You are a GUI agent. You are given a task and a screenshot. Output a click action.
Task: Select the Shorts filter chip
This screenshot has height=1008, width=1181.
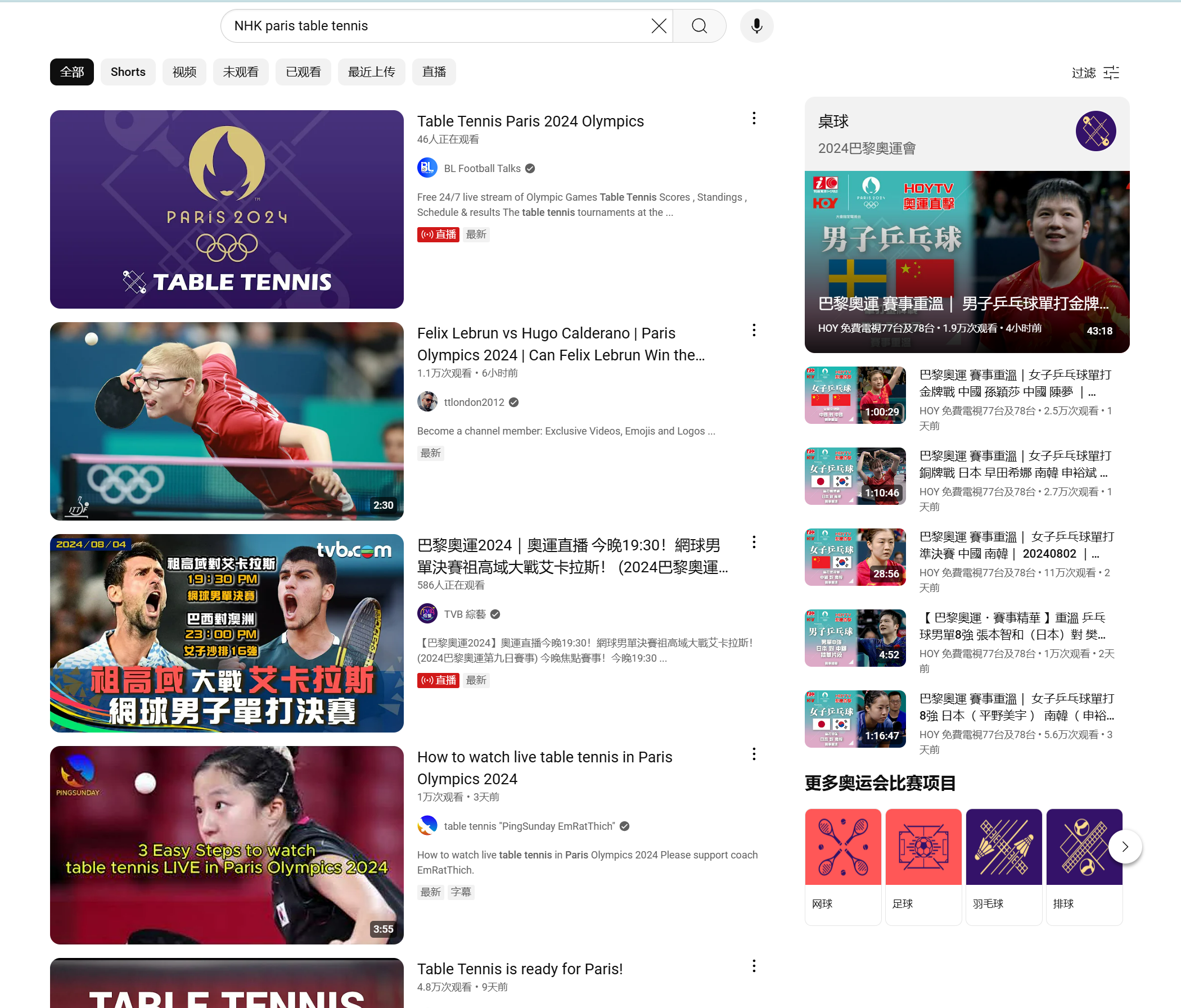128,72
